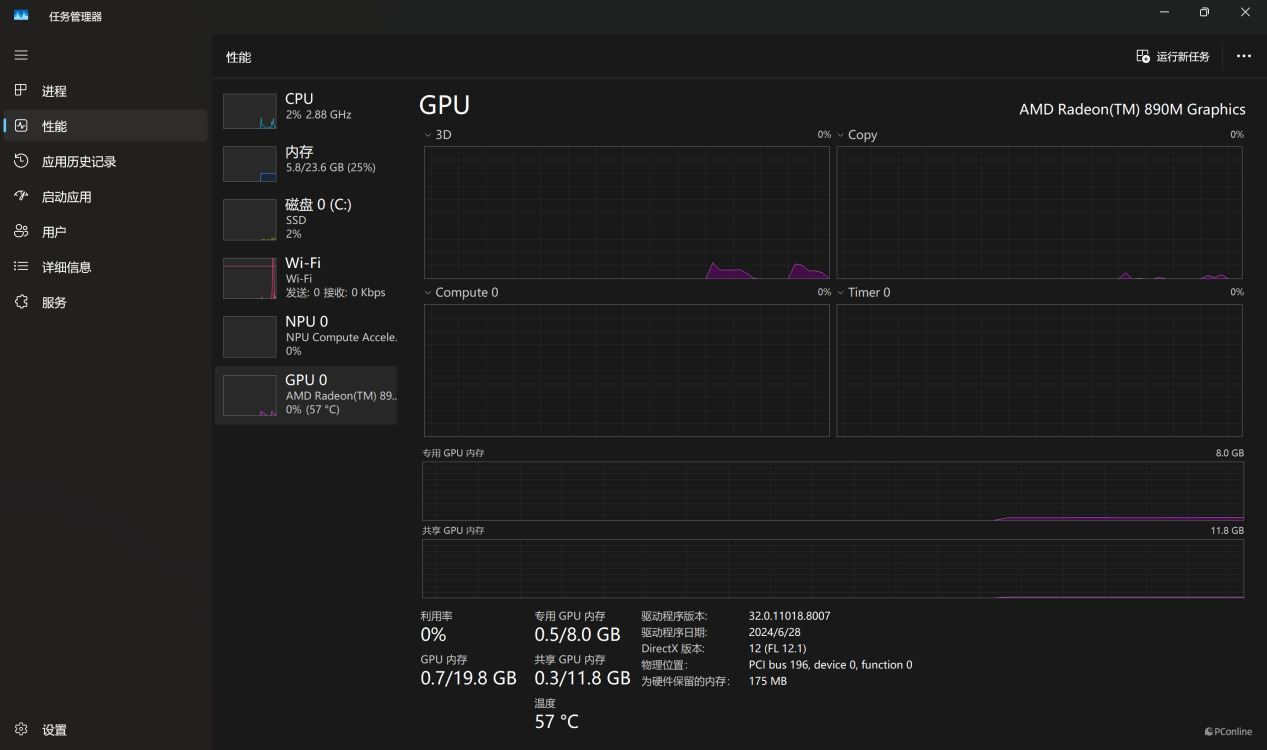Click the 磁盘 0 (C:) label
1267x750 pixels.
[318, 204]
